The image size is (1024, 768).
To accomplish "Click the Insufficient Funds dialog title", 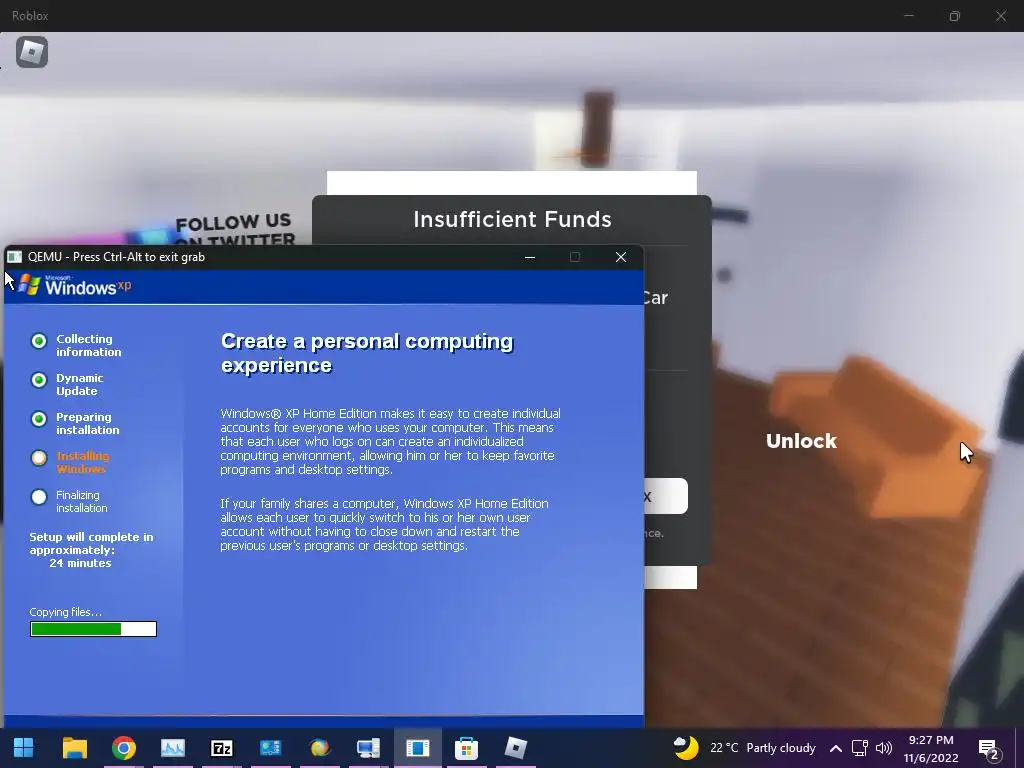I will 513,219.
